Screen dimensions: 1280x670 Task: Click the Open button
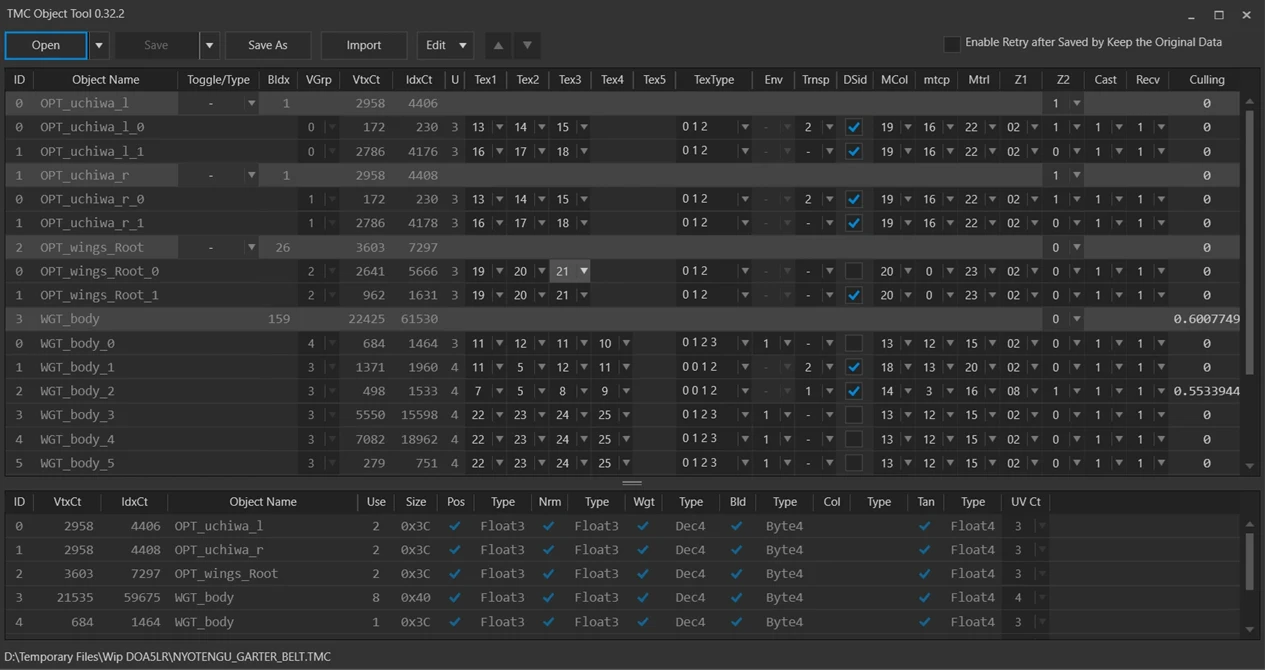(46, 45)
